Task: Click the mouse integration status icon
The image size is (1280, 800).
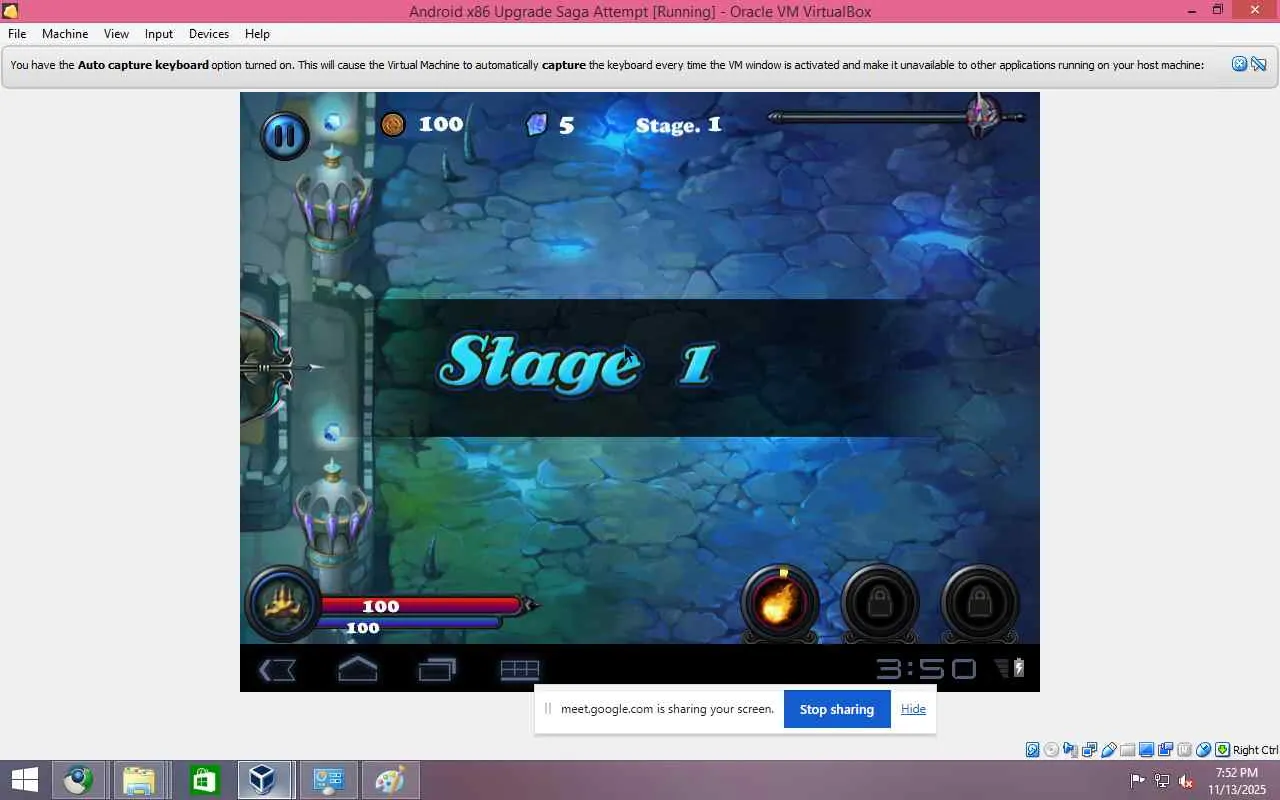Action: click(1203, 750)
